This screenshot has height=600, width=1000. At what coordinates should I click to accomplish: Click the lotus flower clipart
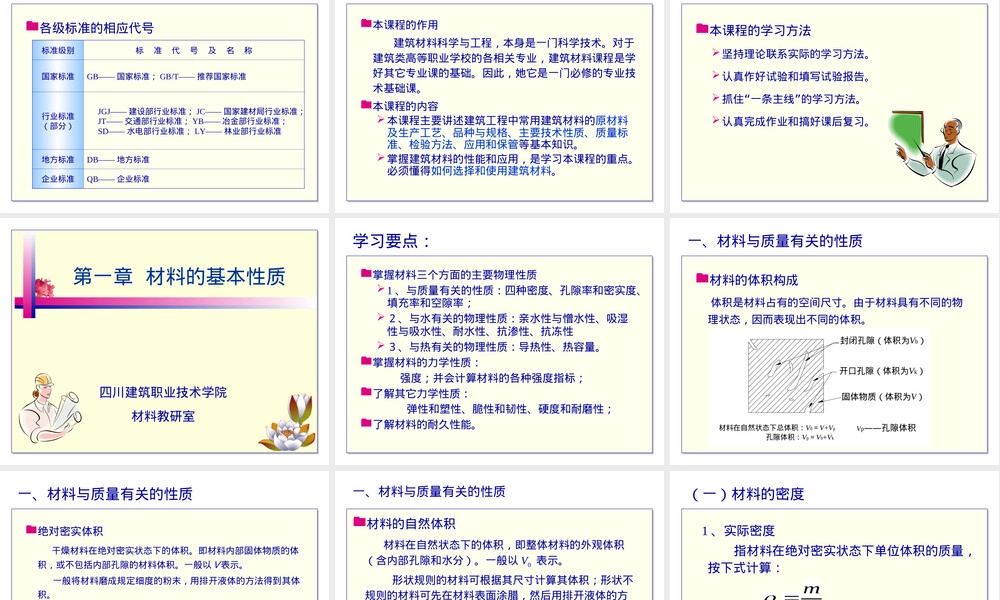coord(288,423)
